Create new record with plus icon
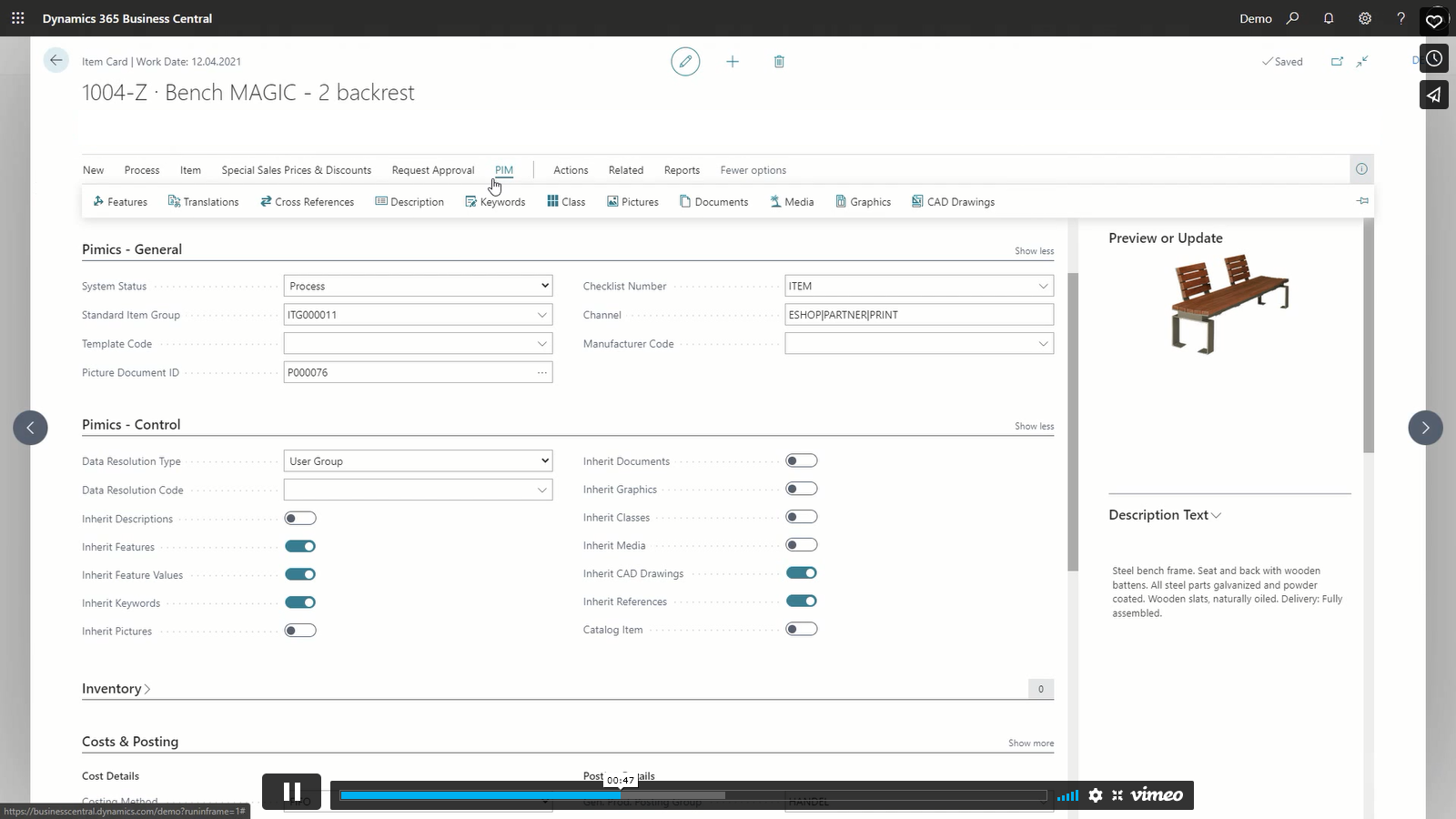Image resolution: width=1456 pixels, height=819 pixels. [x=733, y=61]
